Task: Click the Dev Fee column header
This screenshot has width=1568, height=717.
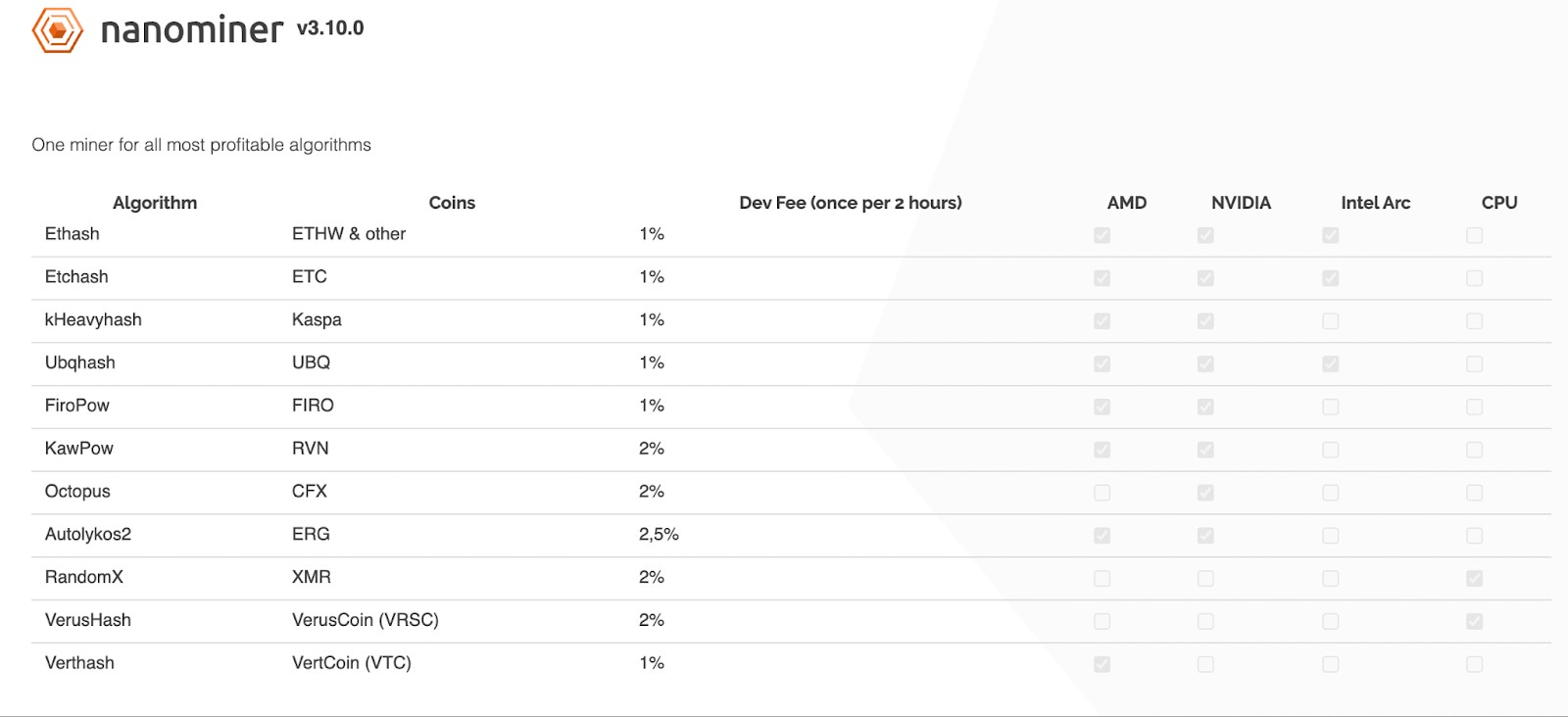Action: [851, 203]
